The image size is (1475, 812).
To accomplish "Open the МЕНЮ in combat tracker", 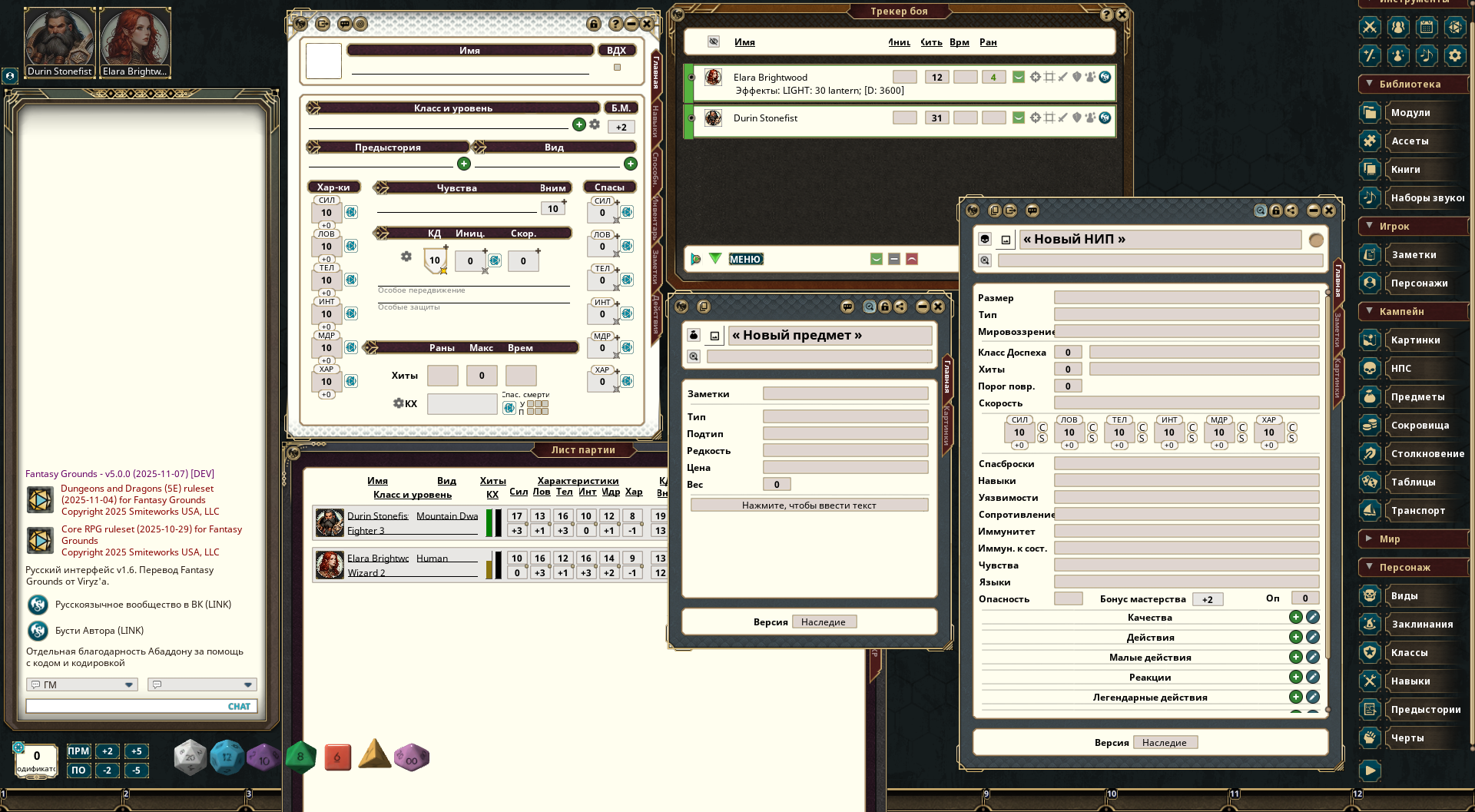I will pyautogui.click(x=744, y=260).
